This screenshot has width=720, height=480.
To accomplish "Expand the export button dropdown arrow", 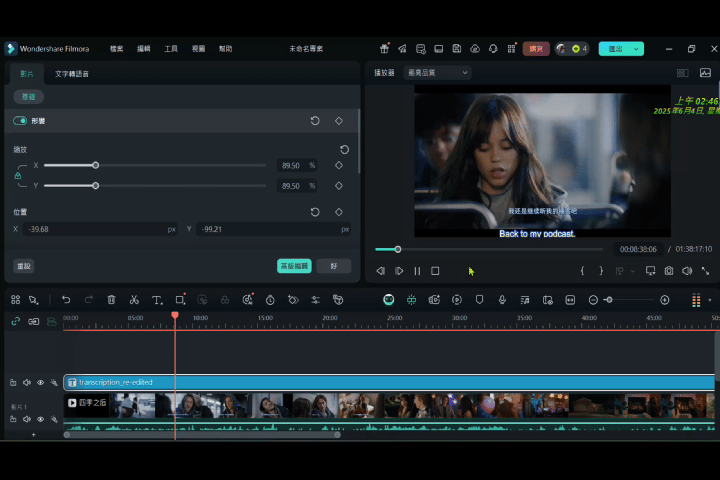I will 636,49.
